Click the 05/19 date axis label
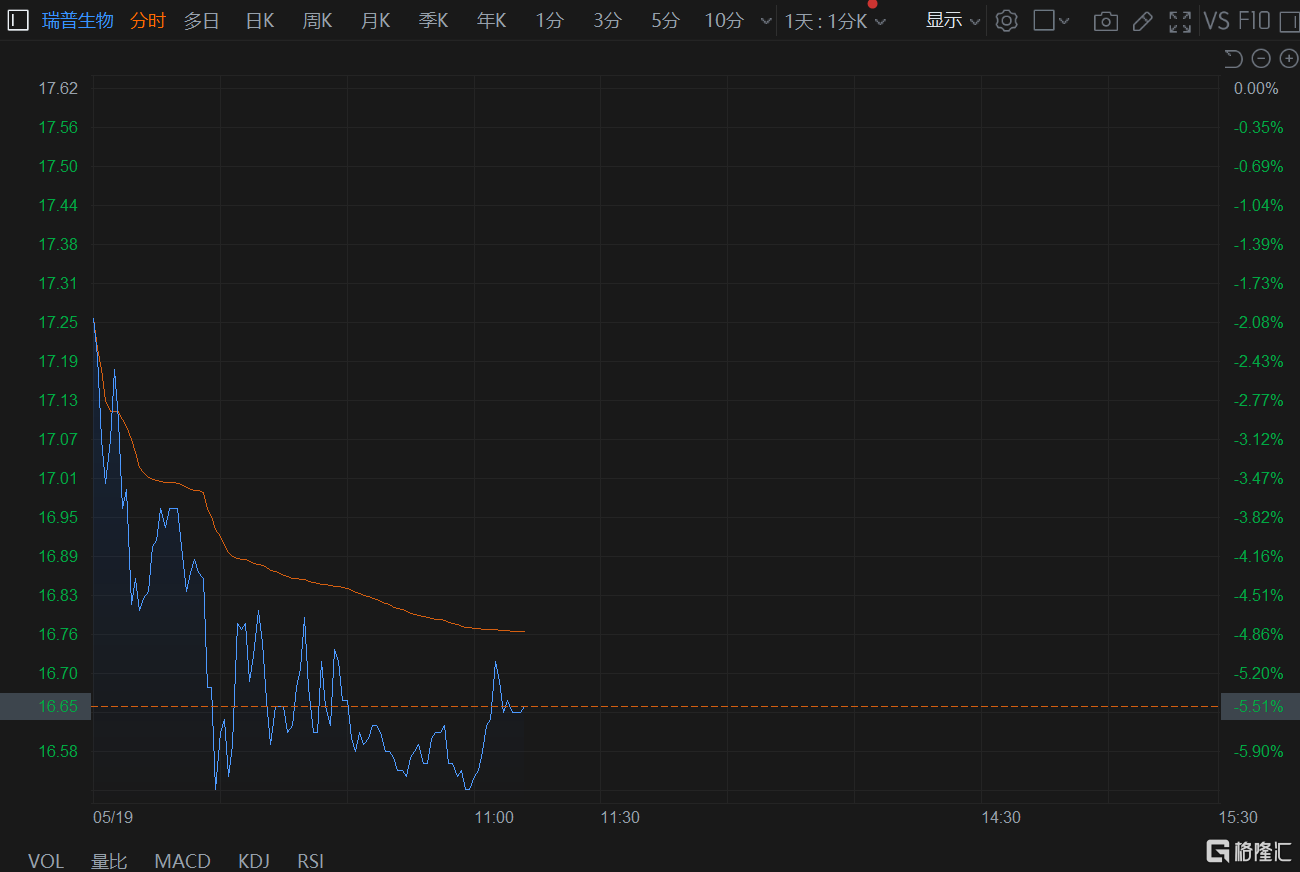 coord(113,817)
